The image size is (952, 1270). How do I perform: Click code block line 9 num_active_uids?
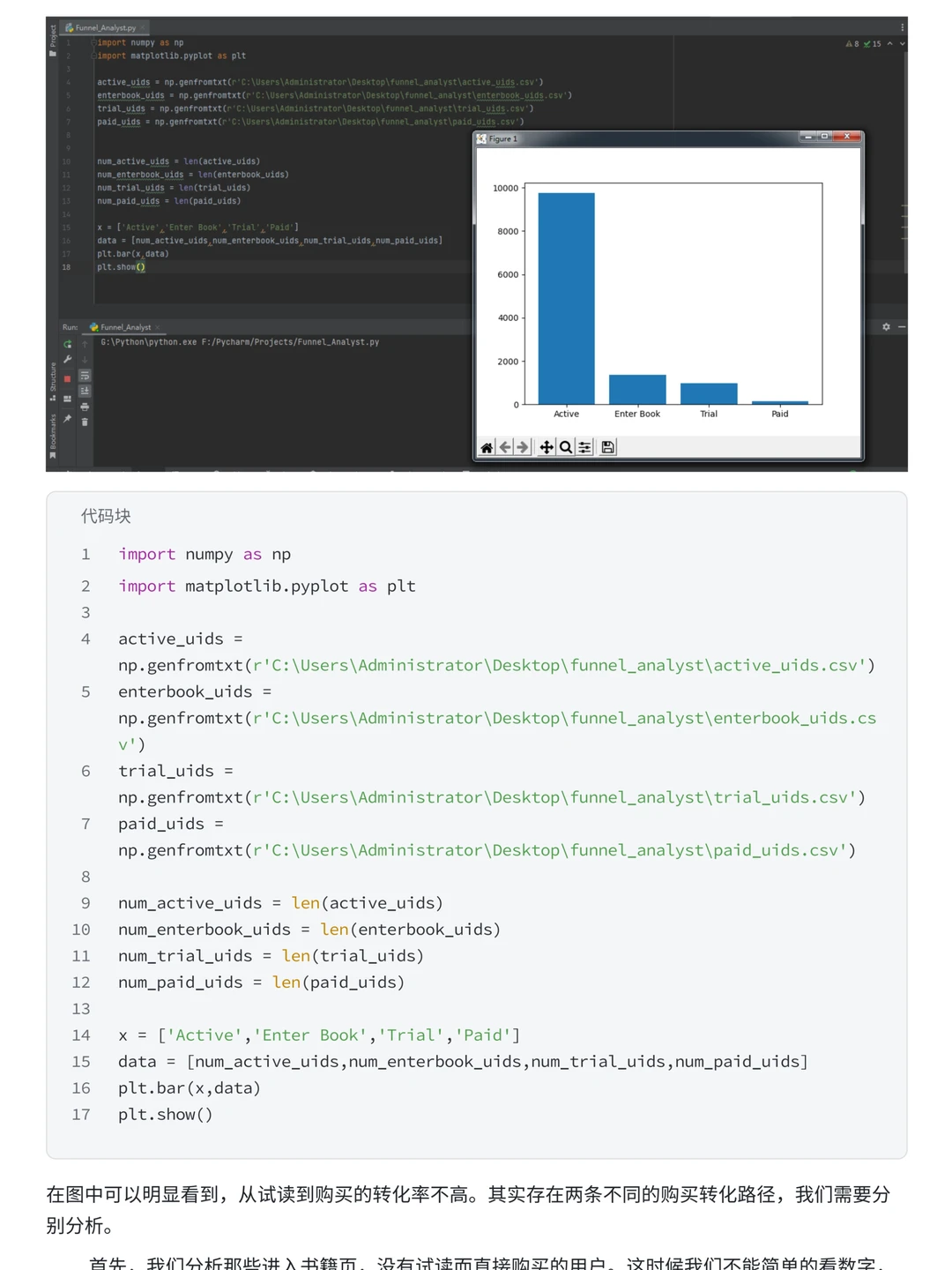pos(280,903)
